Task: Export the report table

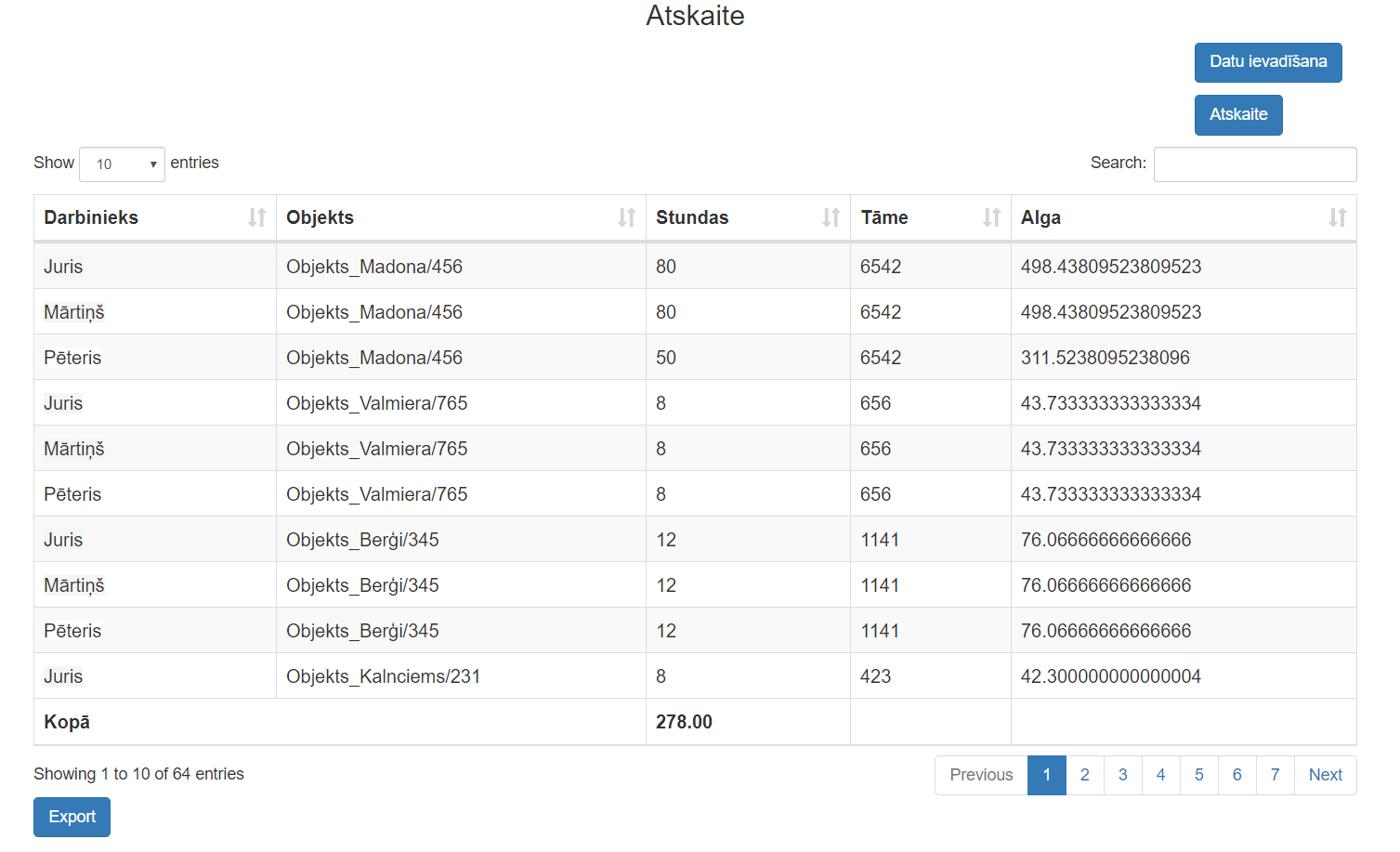Action: click(x=72, y=817)
